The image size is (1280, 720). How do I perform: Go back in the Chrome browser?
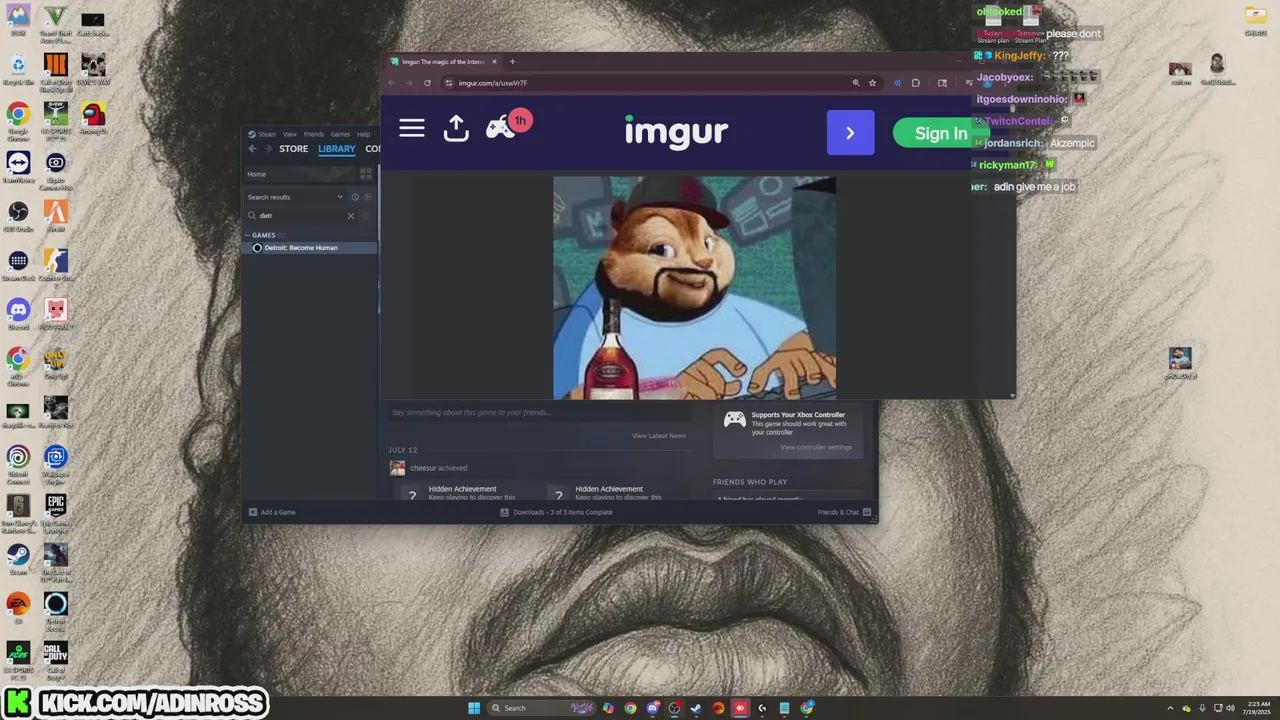pos(391,83)
